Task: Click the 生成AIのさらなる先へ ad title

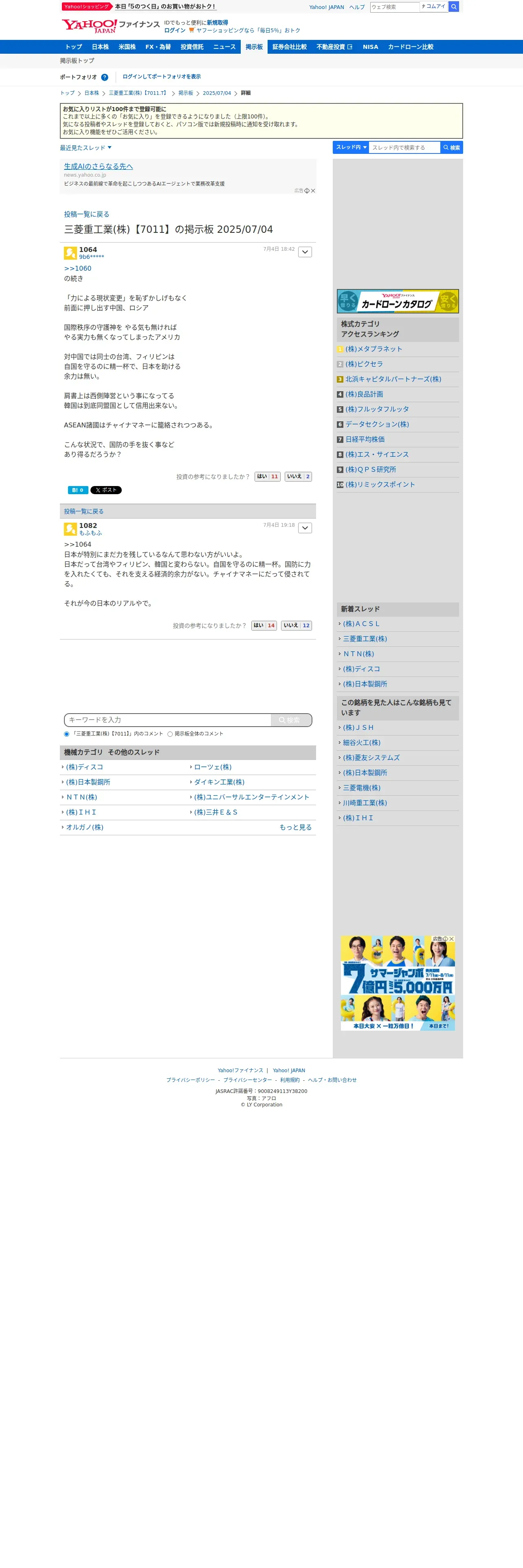Action: tap(99, 166)
